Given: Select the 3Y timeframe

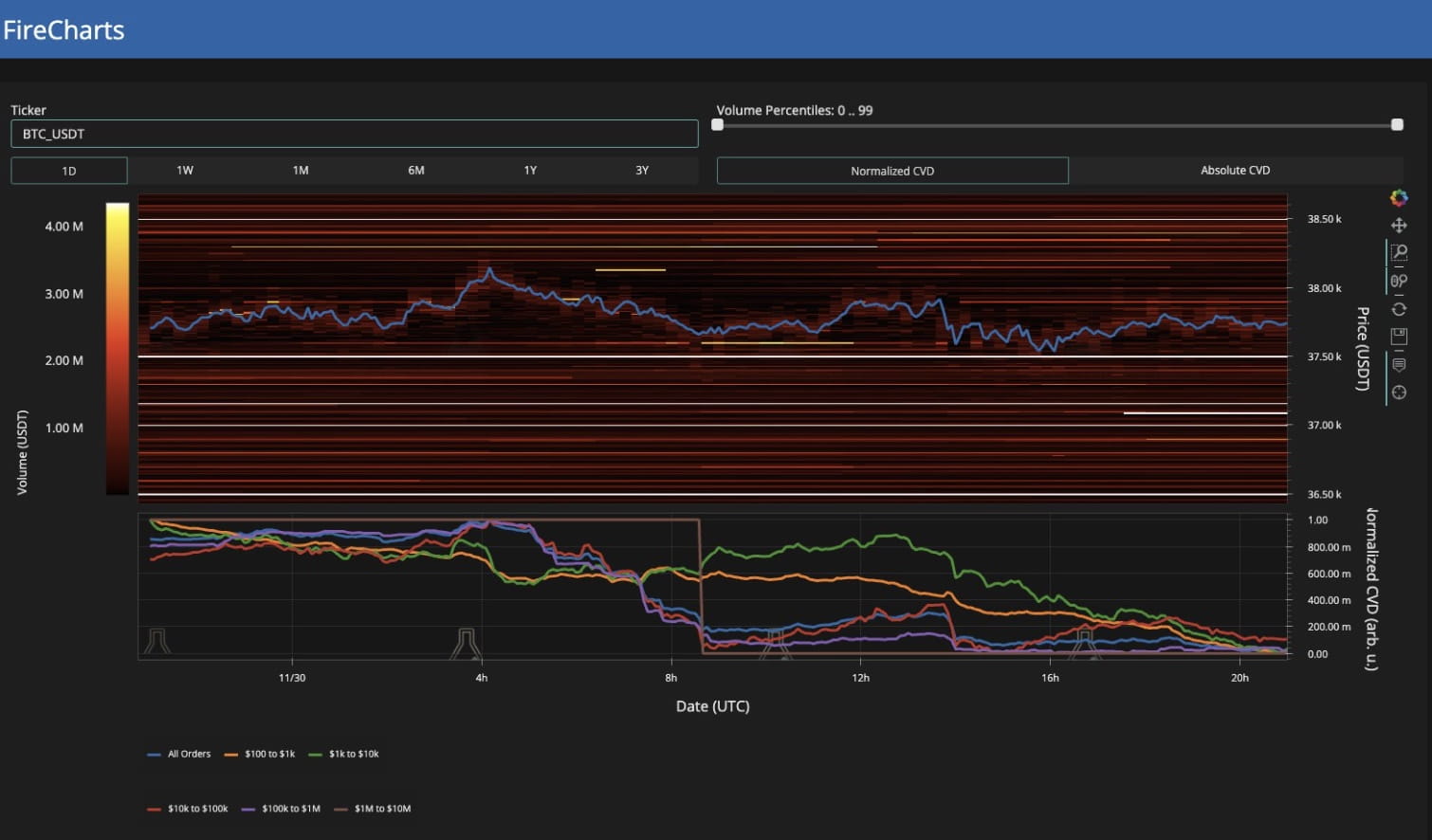Looking at the screenshot, I should (x=642, y=170).
